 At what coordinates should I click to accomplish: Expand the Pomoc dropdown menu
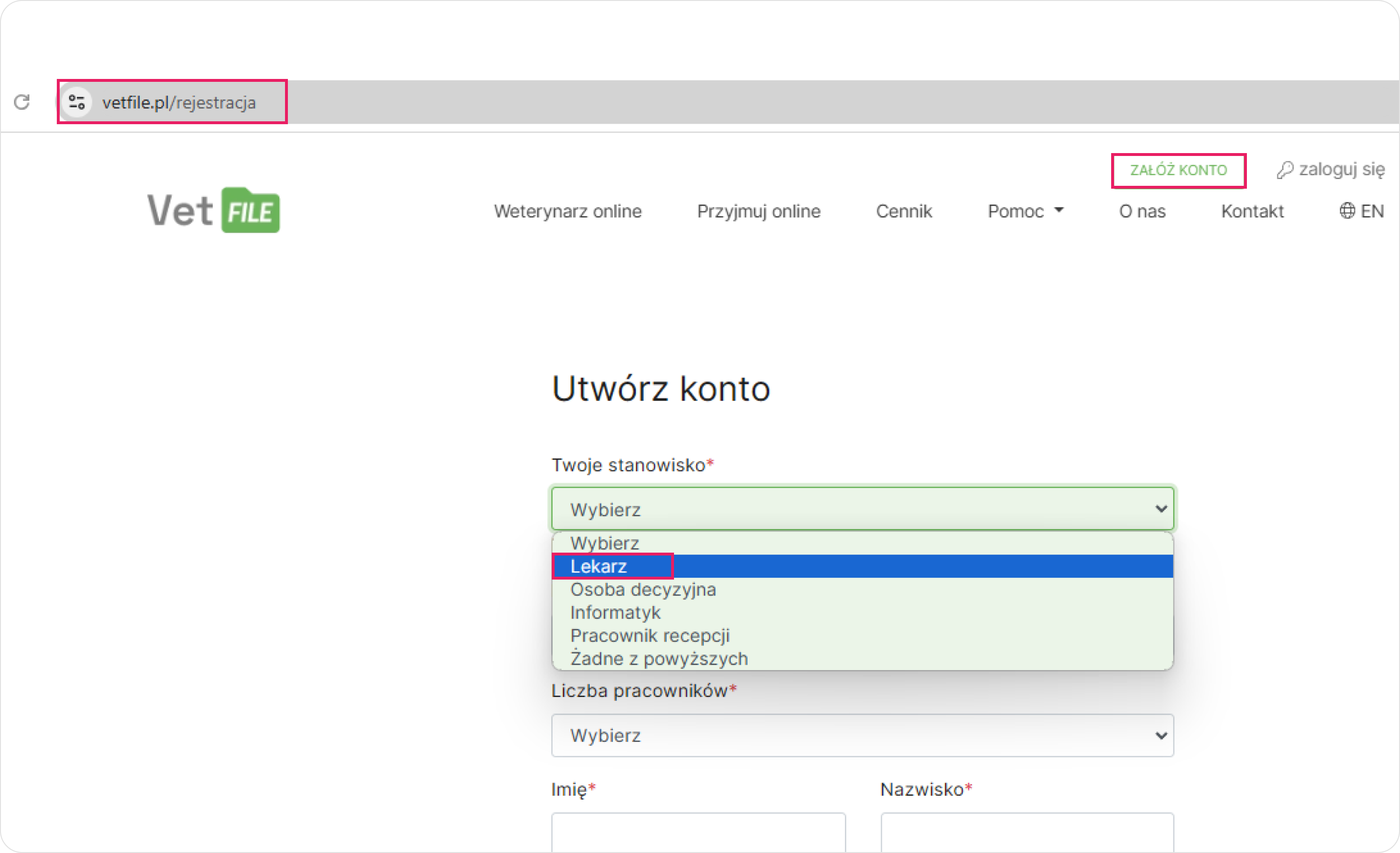1025,211
